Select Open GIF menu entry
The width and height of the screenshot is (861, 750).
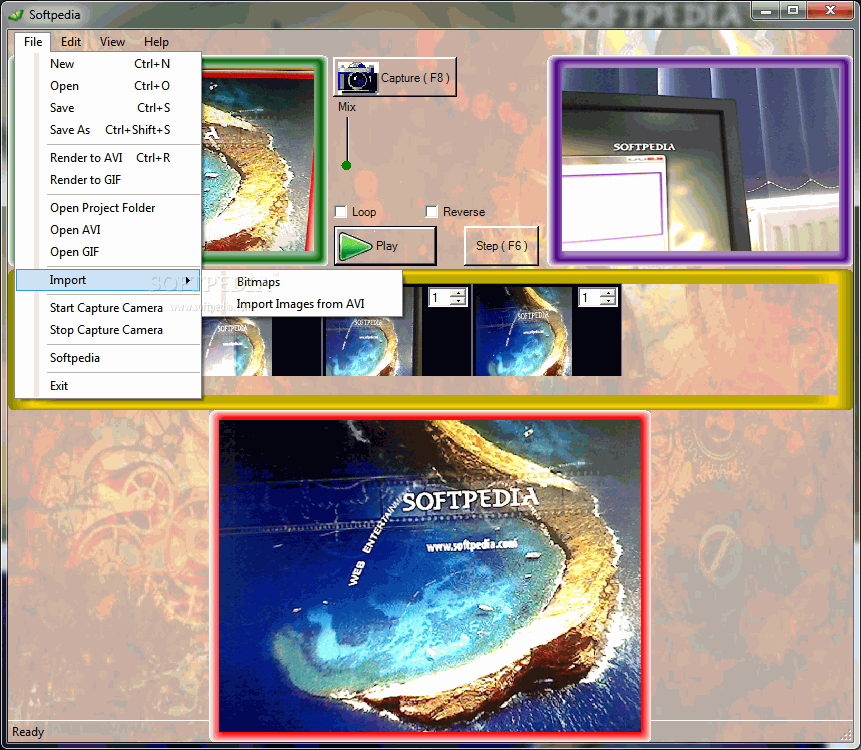tap(109, 251)
